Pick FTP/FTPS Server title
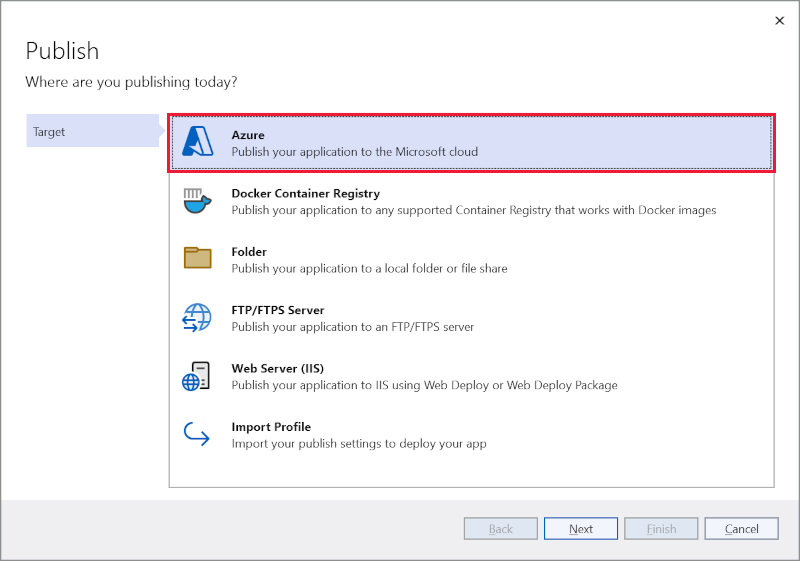This screenshot has width=800, height=561. coord(278,310)
